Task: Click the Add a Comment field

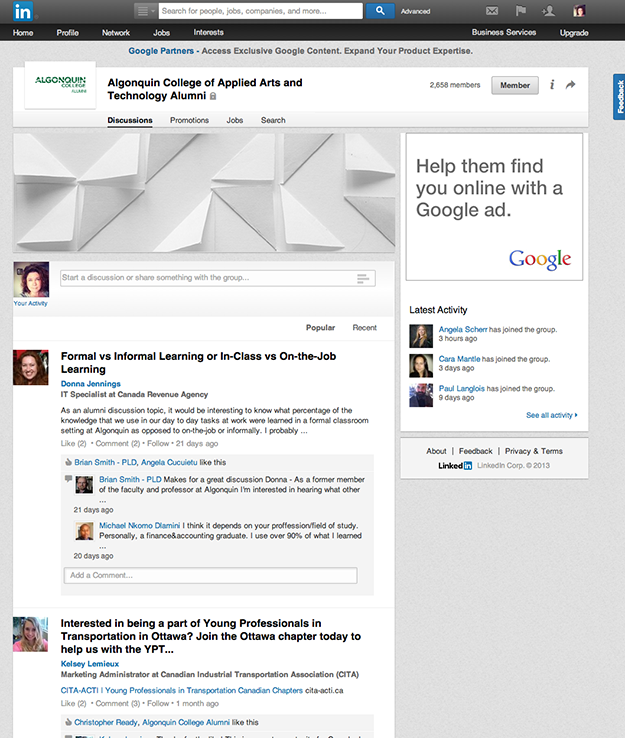Action: pyautogui.click(x=211, y=575)
